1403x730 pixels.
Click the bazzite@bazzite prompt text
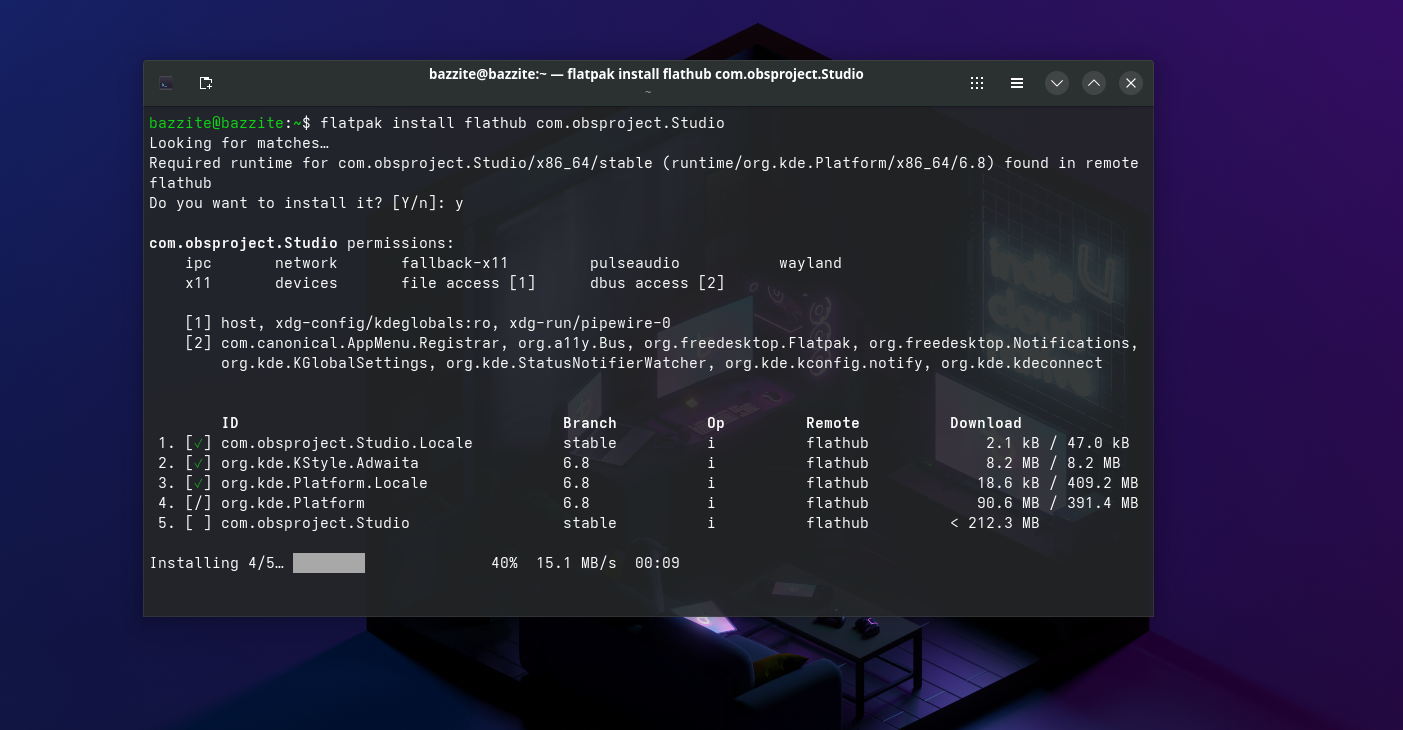click(x=216, y=123)
